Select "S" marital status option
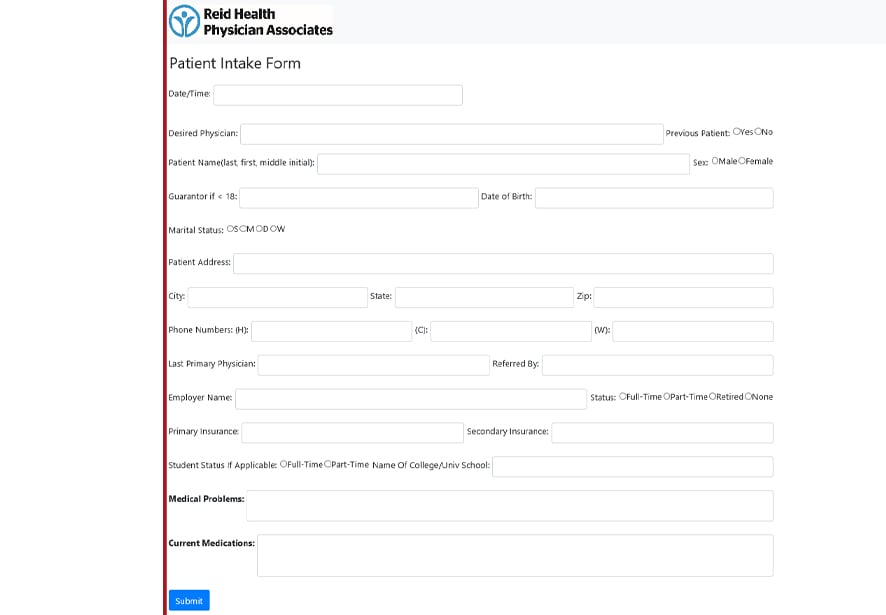The image size is (886, 615). (x=228, y=229)
